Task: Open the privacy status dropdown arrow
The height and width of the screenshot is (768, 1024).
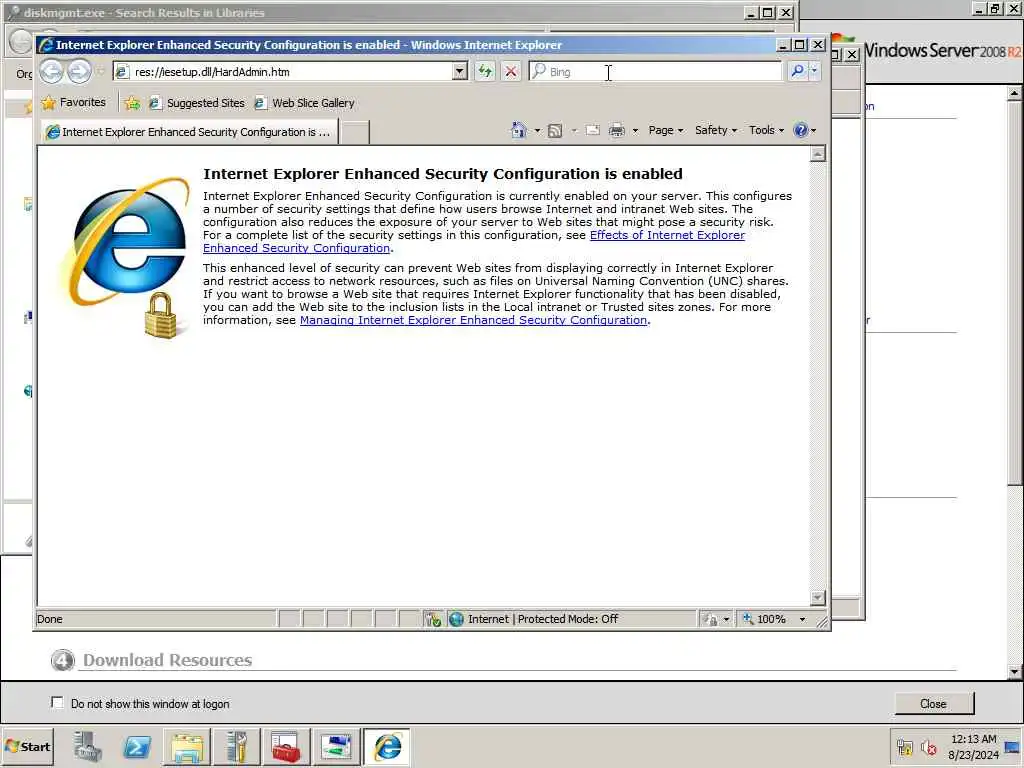Action: 726,619
